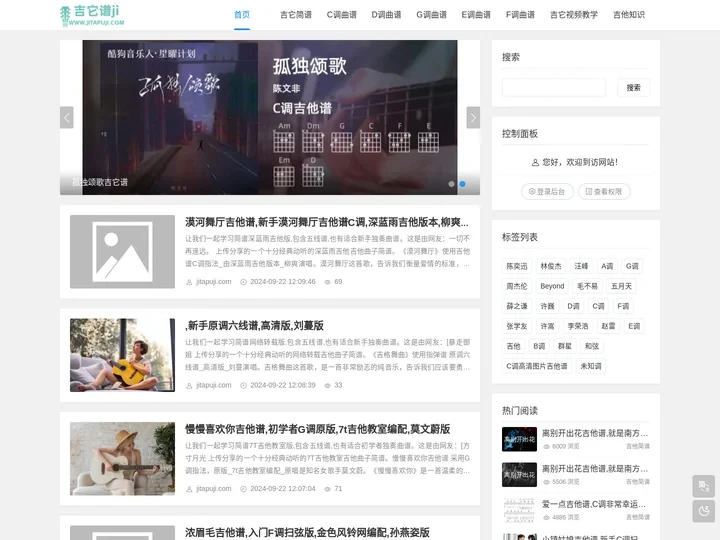Go to previous carousel slide arrow

tap(67, 118)
